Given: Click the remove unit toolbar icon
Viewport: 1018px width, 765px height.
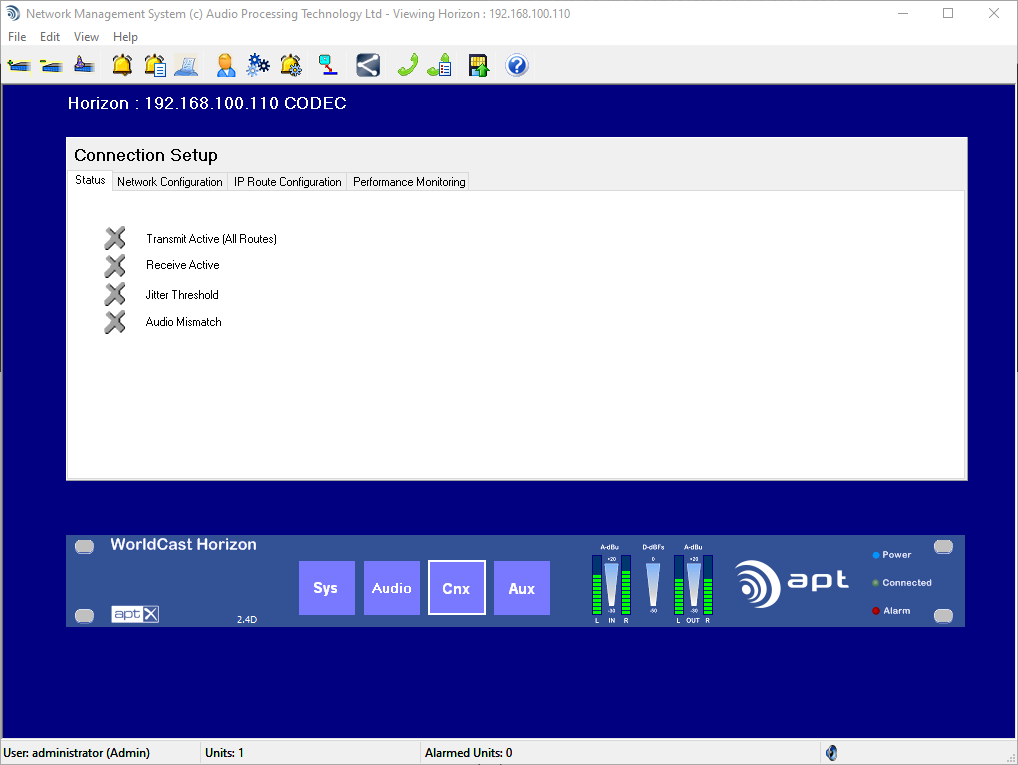Looking at the screenshot, I should point(51,66).
